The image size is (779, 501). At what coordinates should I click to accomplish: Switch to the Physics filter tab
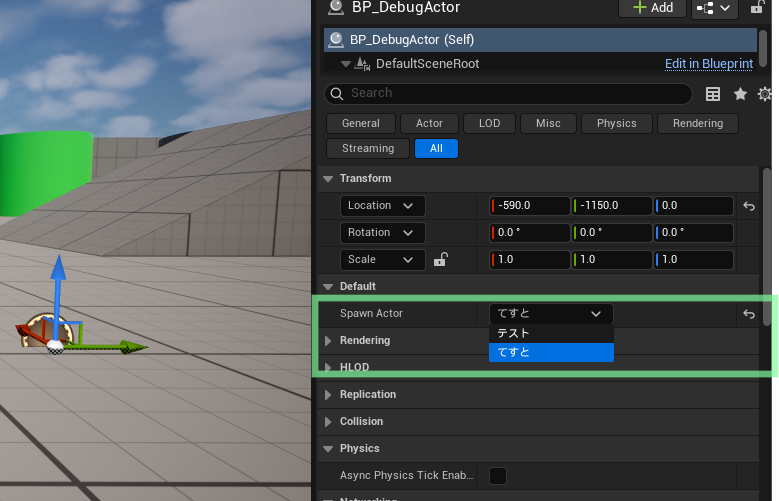coord(617,123)
